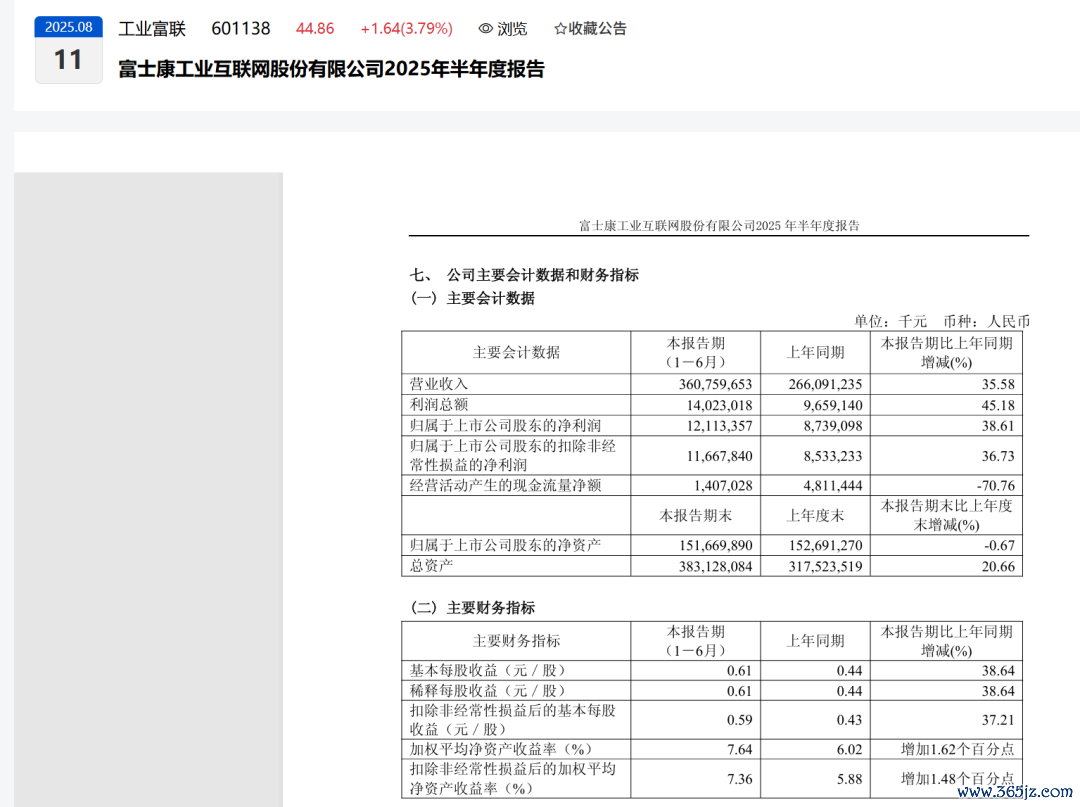
Task: Click total assets value 383,128,084
Action: tap(716, 567)
